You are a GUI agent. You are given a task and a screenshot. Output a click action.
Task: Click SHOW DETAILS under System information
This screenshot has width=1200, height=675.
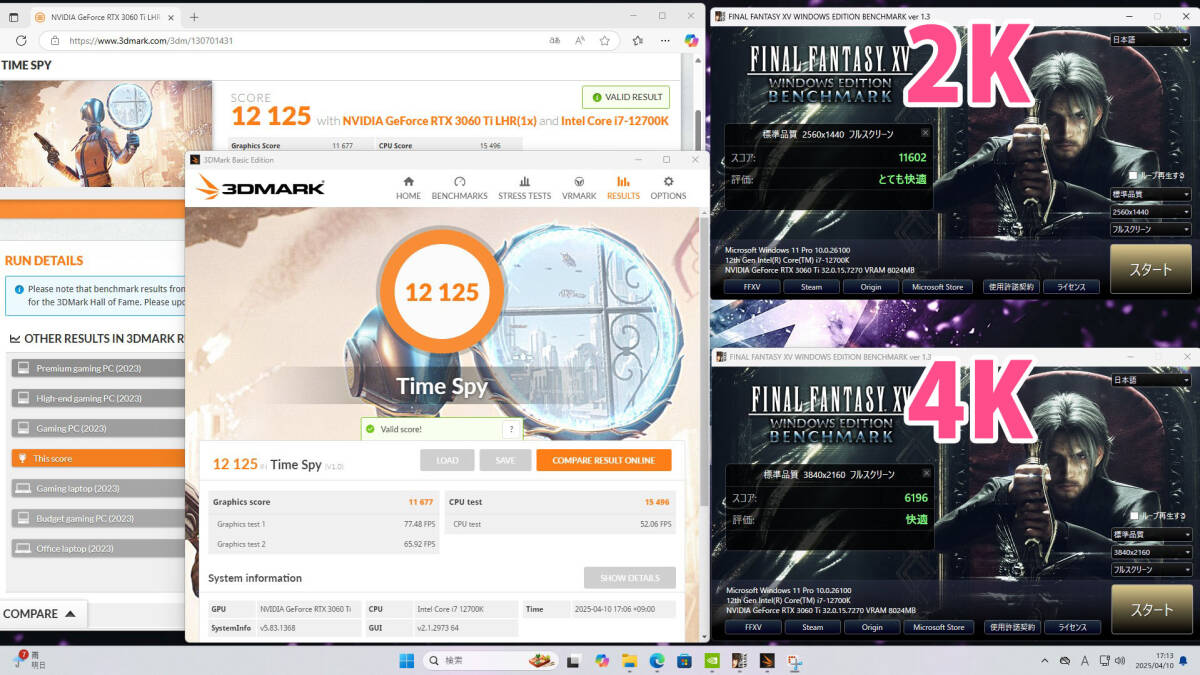pos(629,578)
